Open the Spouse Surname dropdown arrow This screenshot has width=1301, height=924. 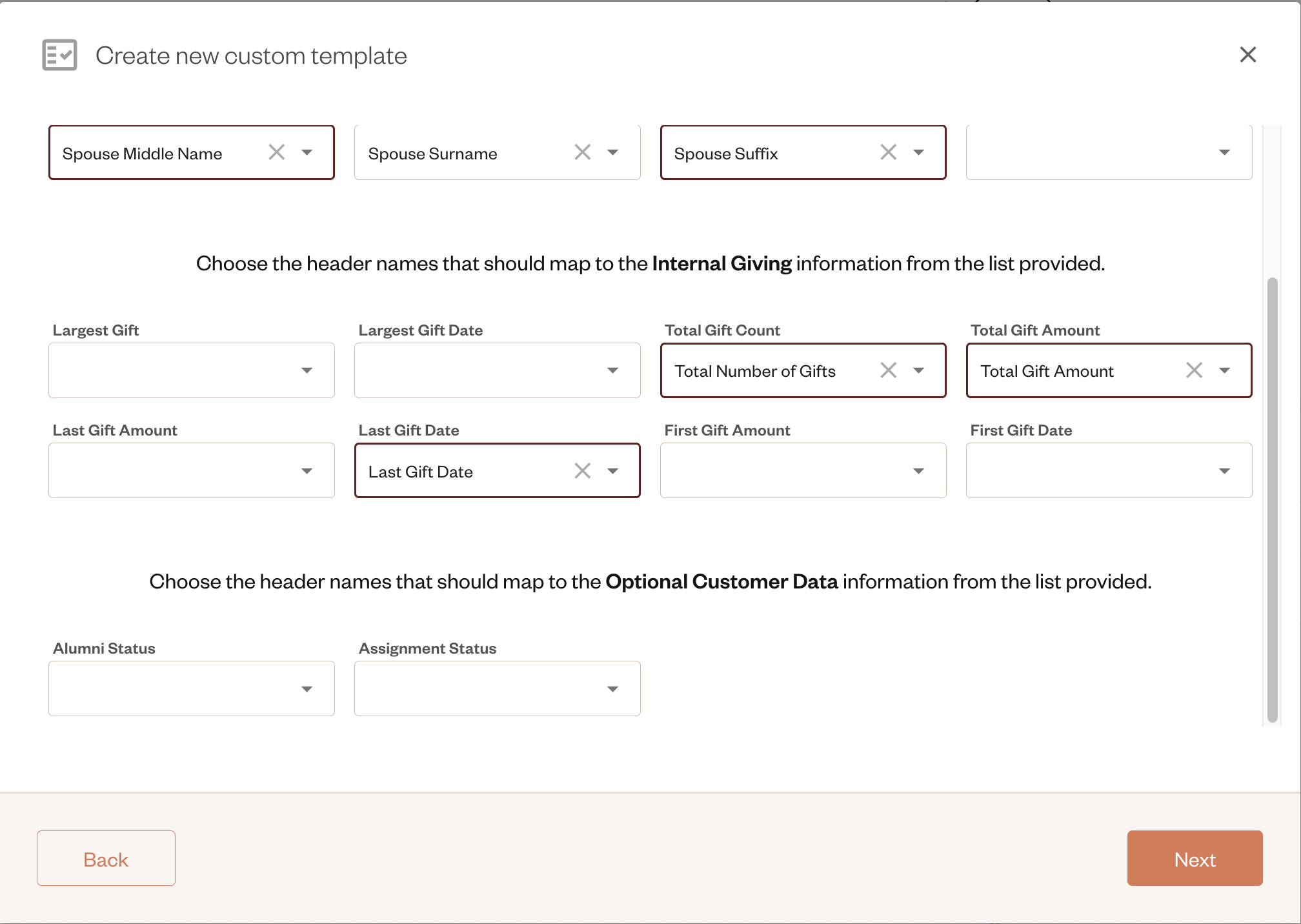click(x=613, y=152)
